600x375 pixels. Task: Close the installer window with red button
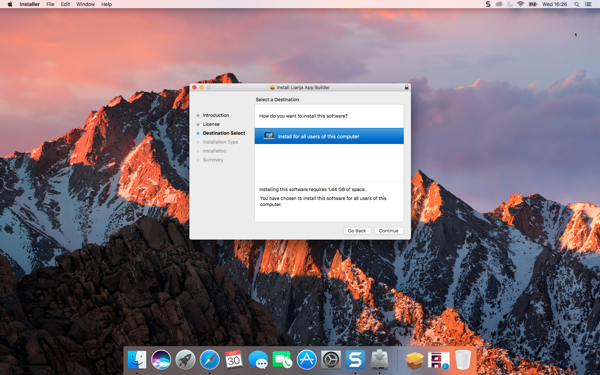point(194,87)
